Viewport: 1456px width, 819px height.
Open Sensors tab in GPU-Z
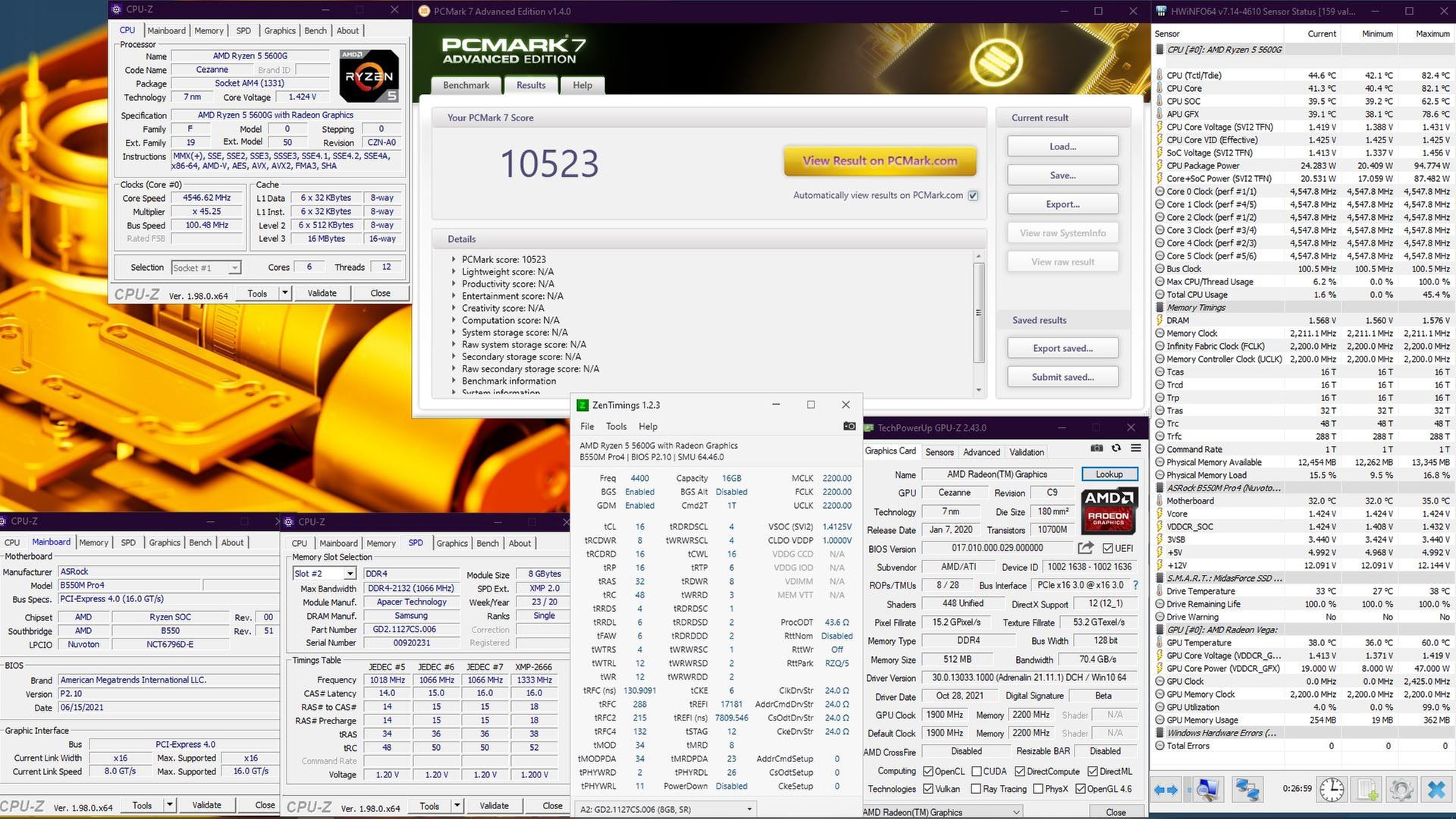(x=940, y=452)
